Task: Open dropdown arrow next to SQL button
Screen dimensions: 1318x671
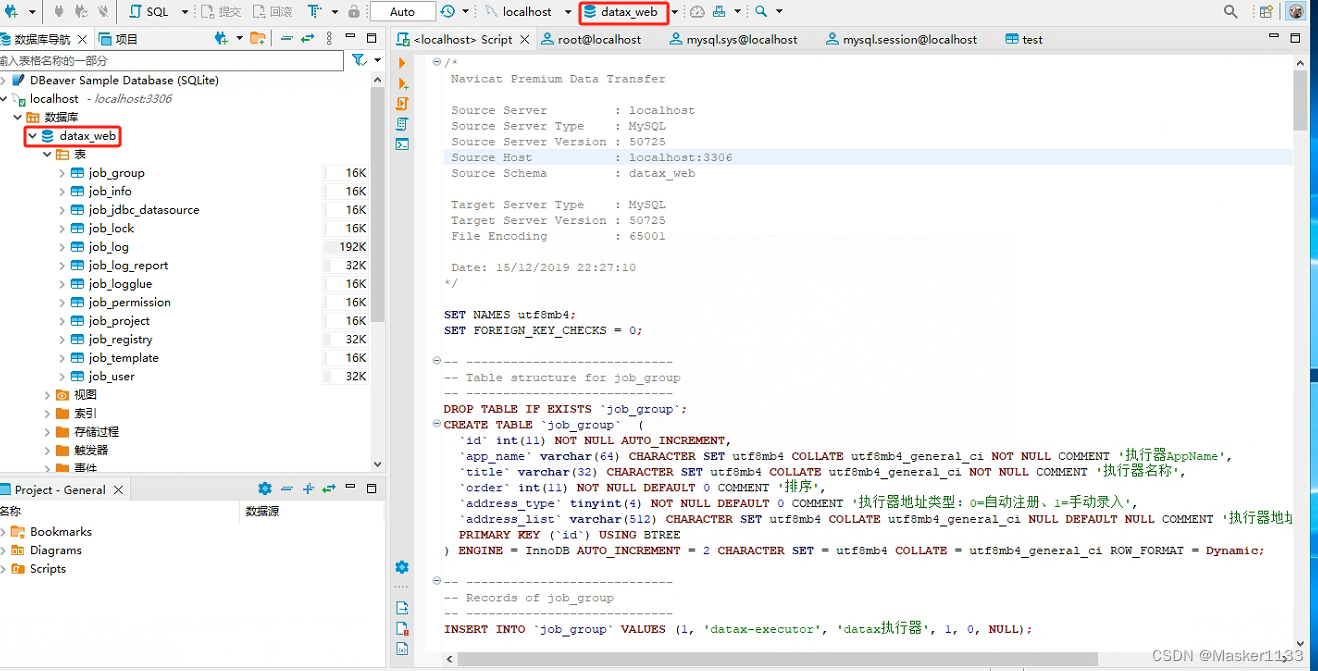Action: point(185,12)
